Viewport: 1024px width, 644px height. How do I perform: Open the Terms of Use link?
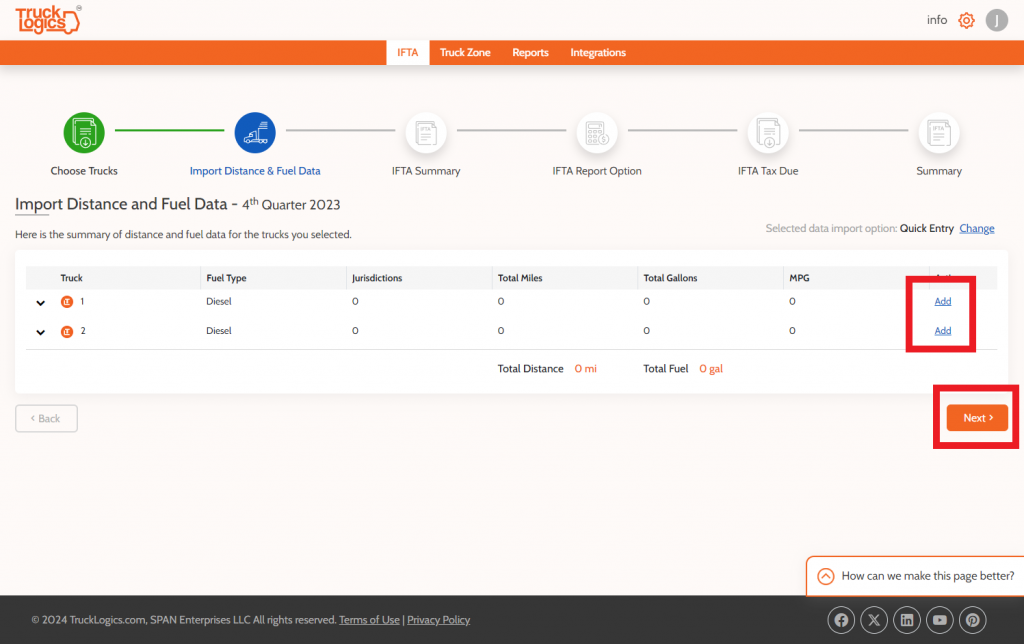tap(369, 620)
